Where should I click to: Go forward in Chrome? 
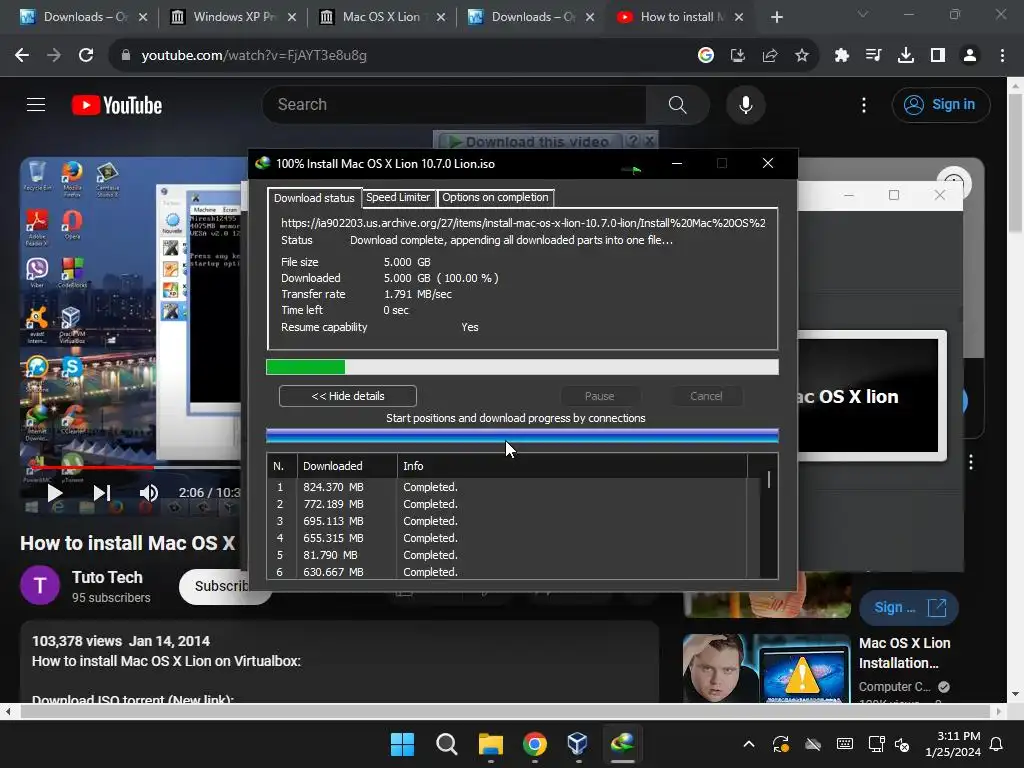click(x=54, y=56)
